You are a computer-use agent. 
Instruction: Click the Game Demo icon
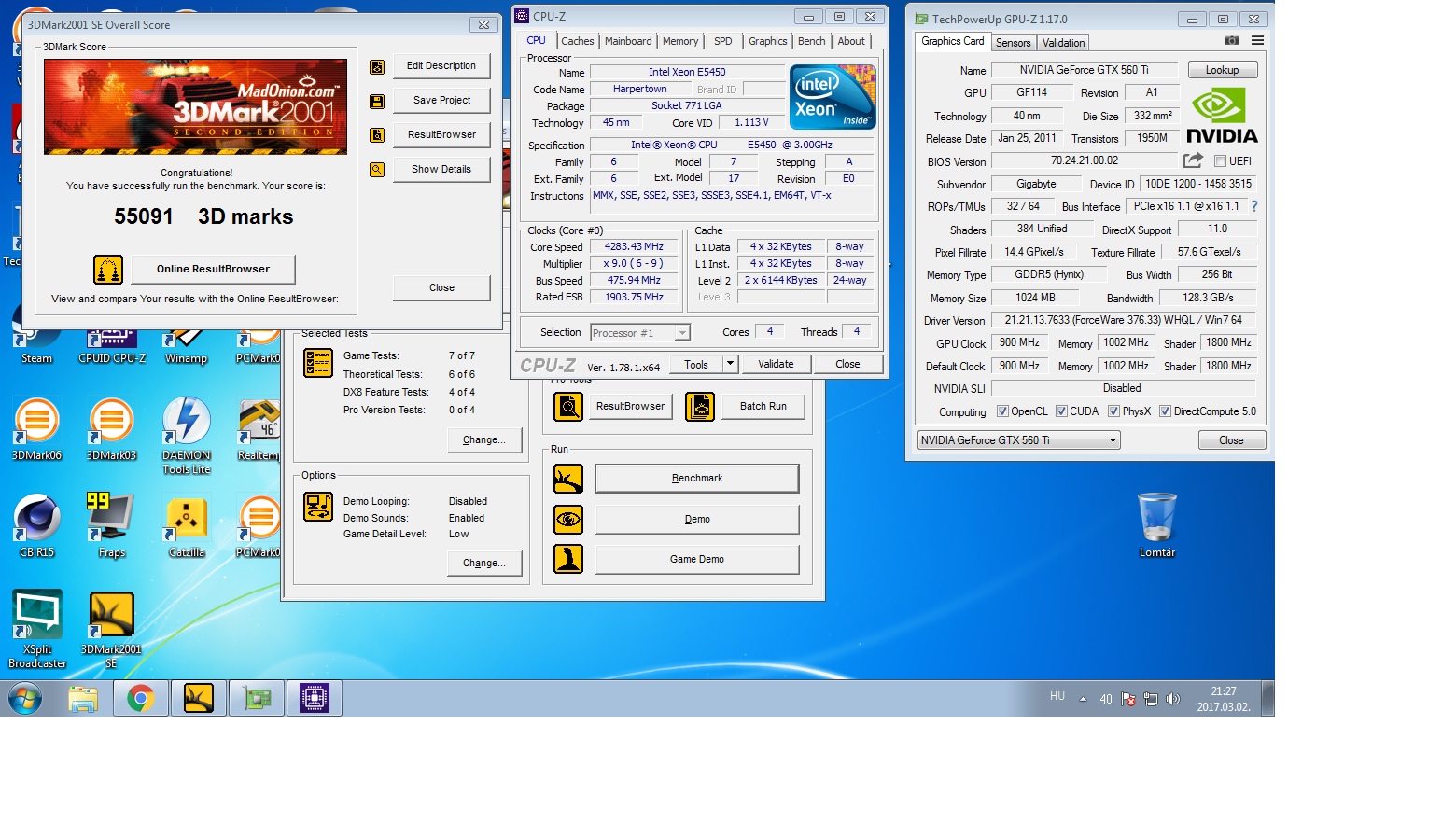pos(568,559)
